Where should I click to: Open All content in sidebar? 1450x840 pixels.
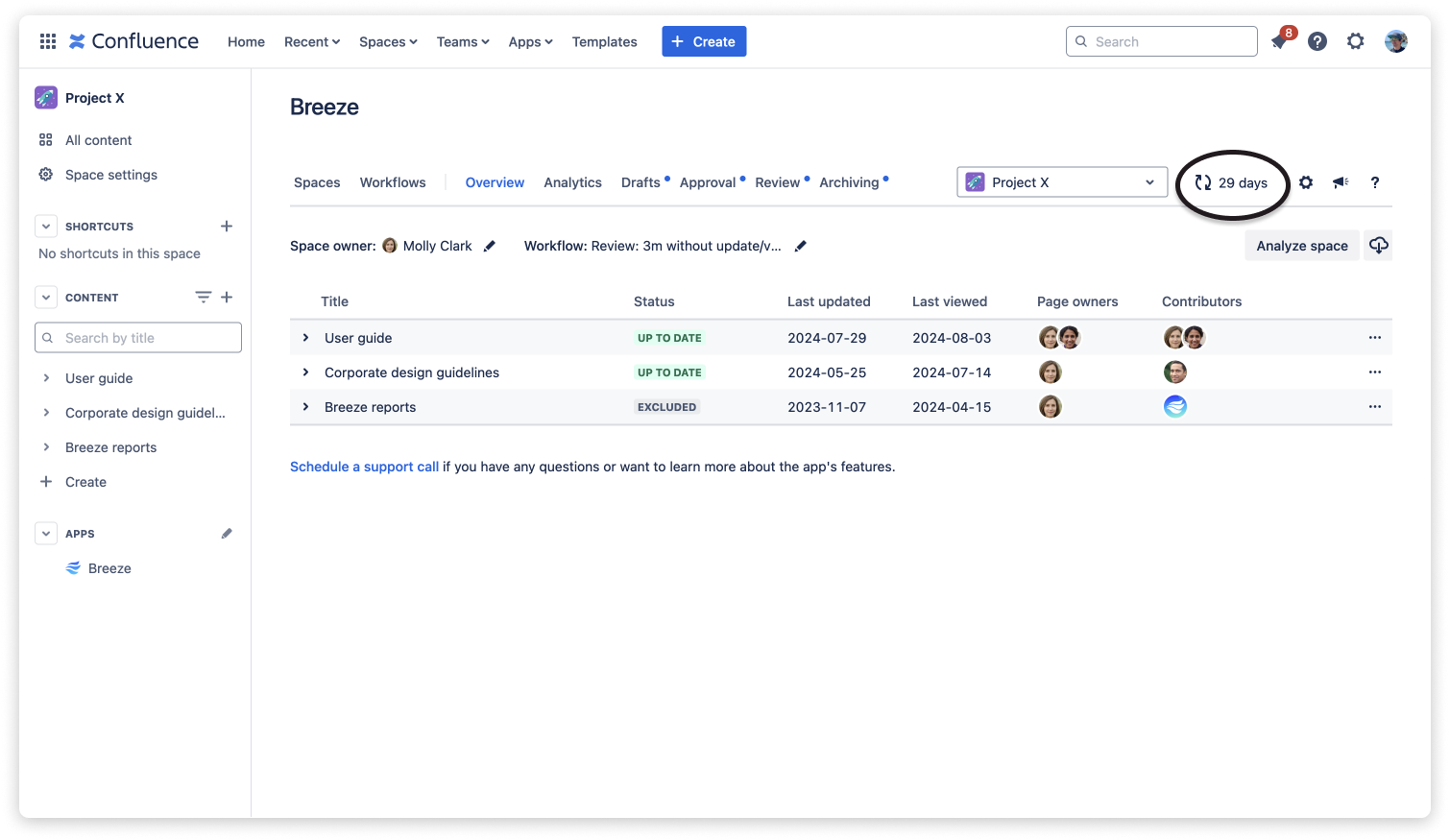pyautogui.click(x=98, y=140)
